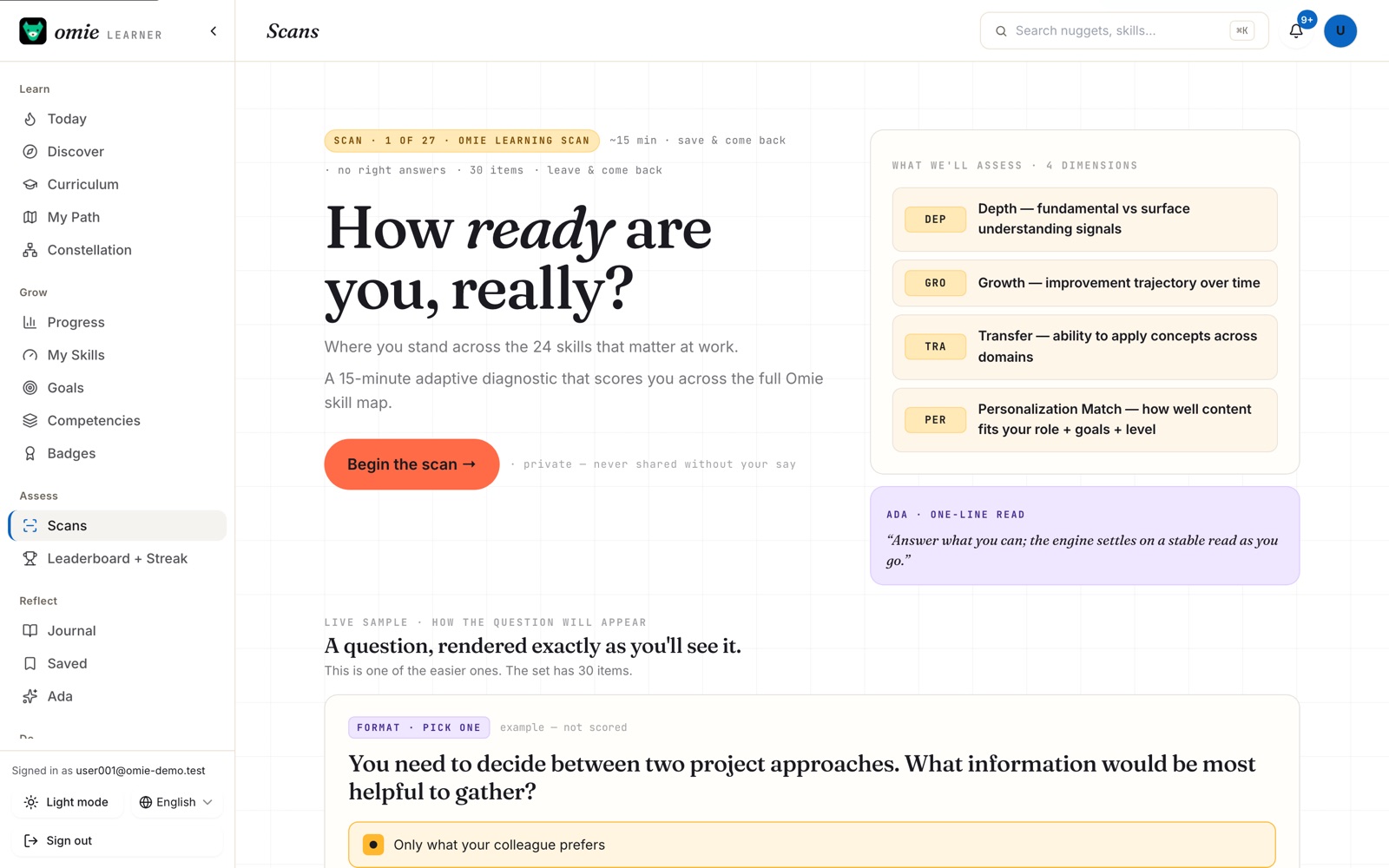Go to Goals
The width and height of the screenshot is (1389, 868).
pos(117,388)
